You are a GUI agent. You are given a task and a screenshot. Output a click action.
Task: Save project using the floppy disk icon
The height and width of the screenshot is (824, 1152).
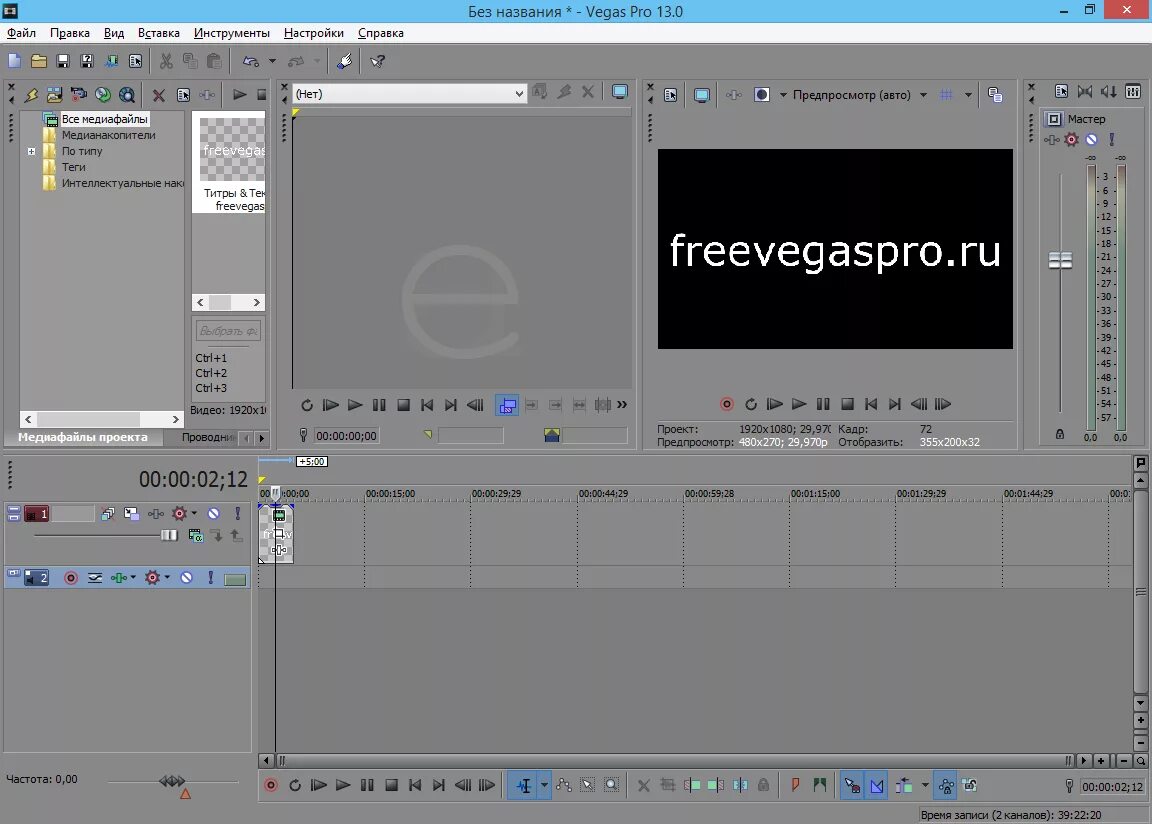(62, 61)
